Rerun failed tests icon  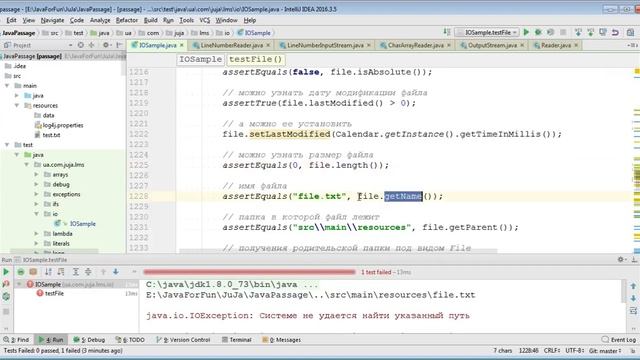[6, 284]
